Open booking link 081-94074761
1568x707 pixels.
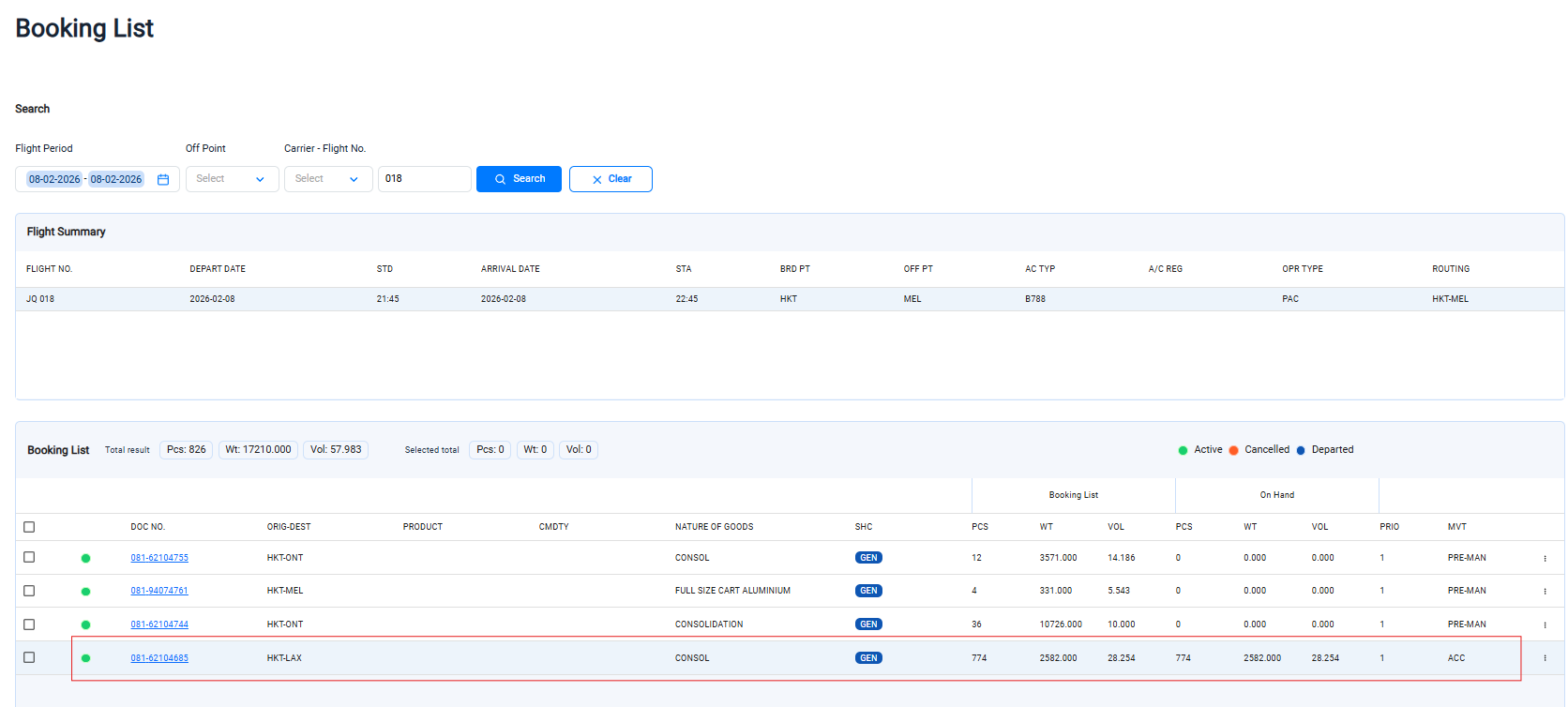tap(159, 591)
